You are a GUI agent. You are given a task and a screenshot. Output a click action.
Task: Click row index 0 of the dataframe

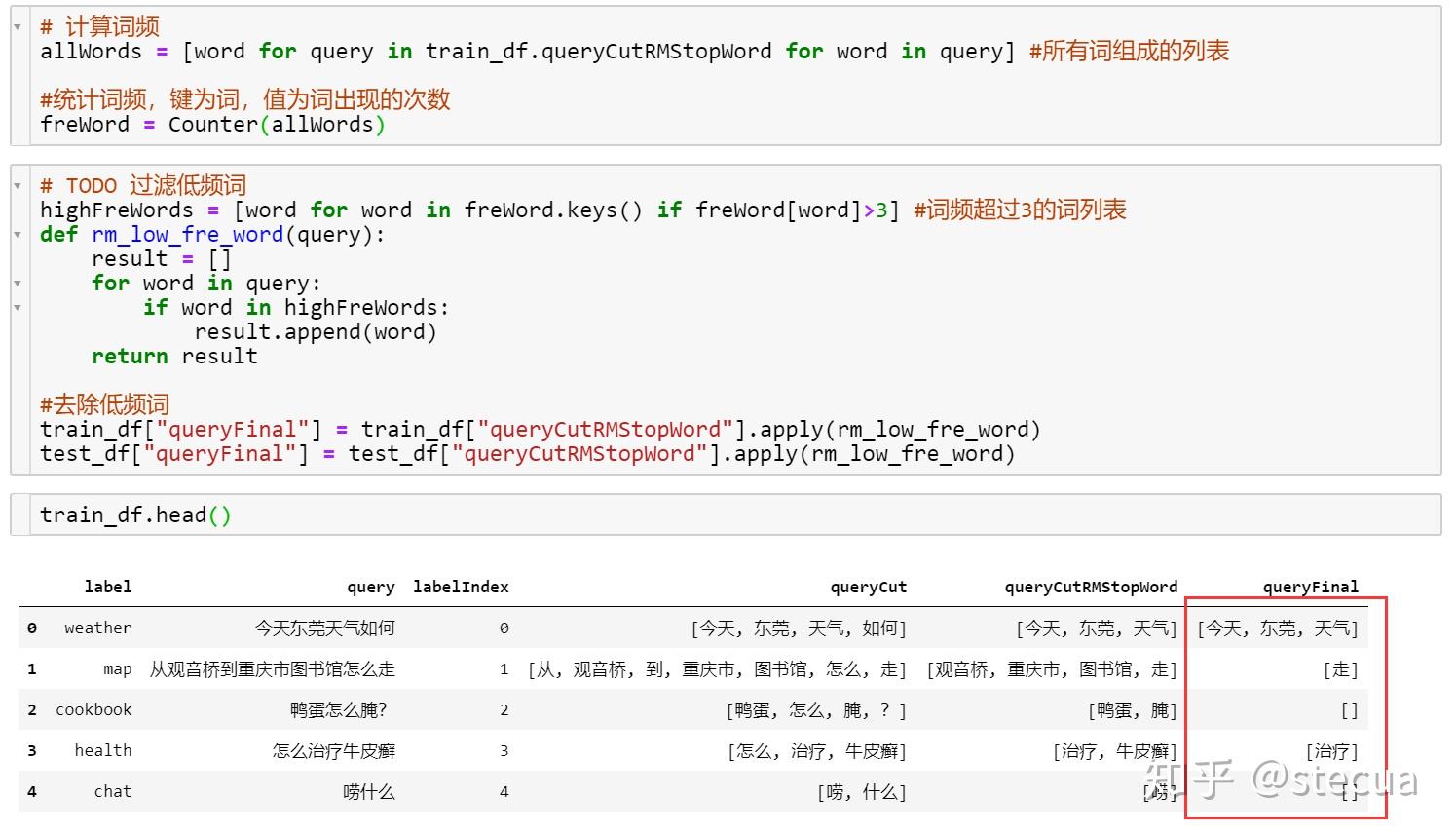(x=32, y=628)
